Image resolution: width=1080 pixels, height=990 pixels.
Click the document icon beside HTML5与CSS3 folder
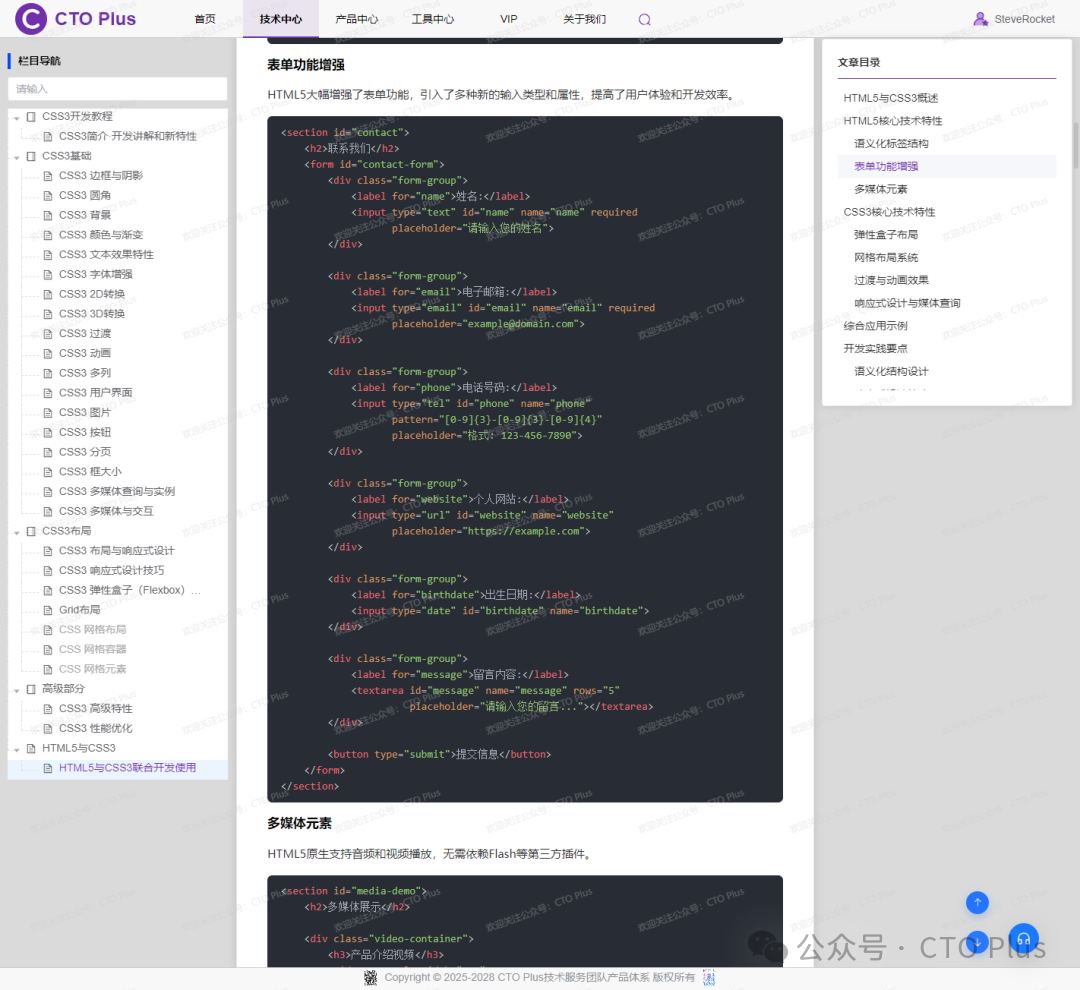click(x=31, y=748)
